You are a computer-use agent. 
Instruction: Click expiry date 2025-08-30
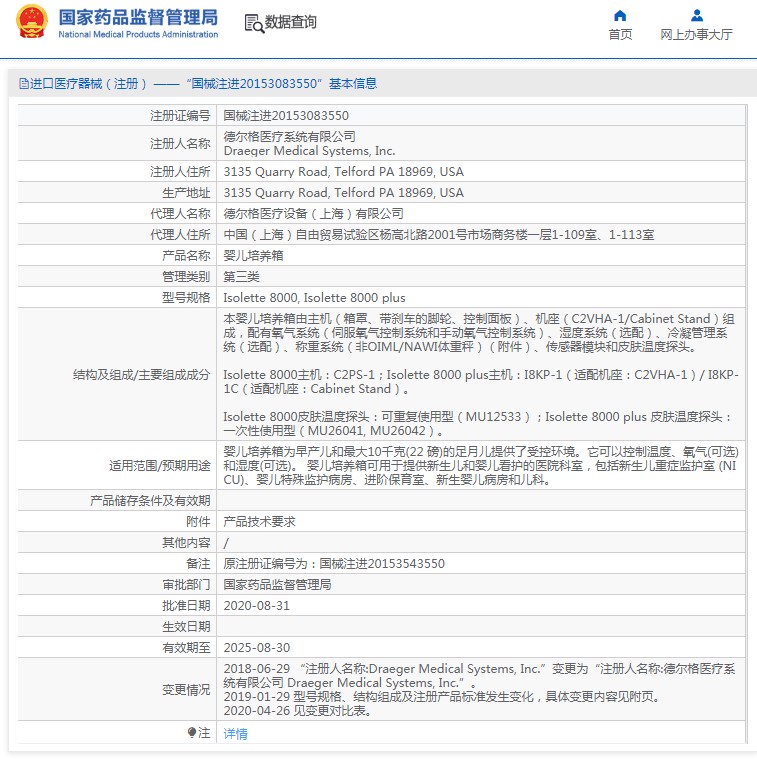pos(257,647)
